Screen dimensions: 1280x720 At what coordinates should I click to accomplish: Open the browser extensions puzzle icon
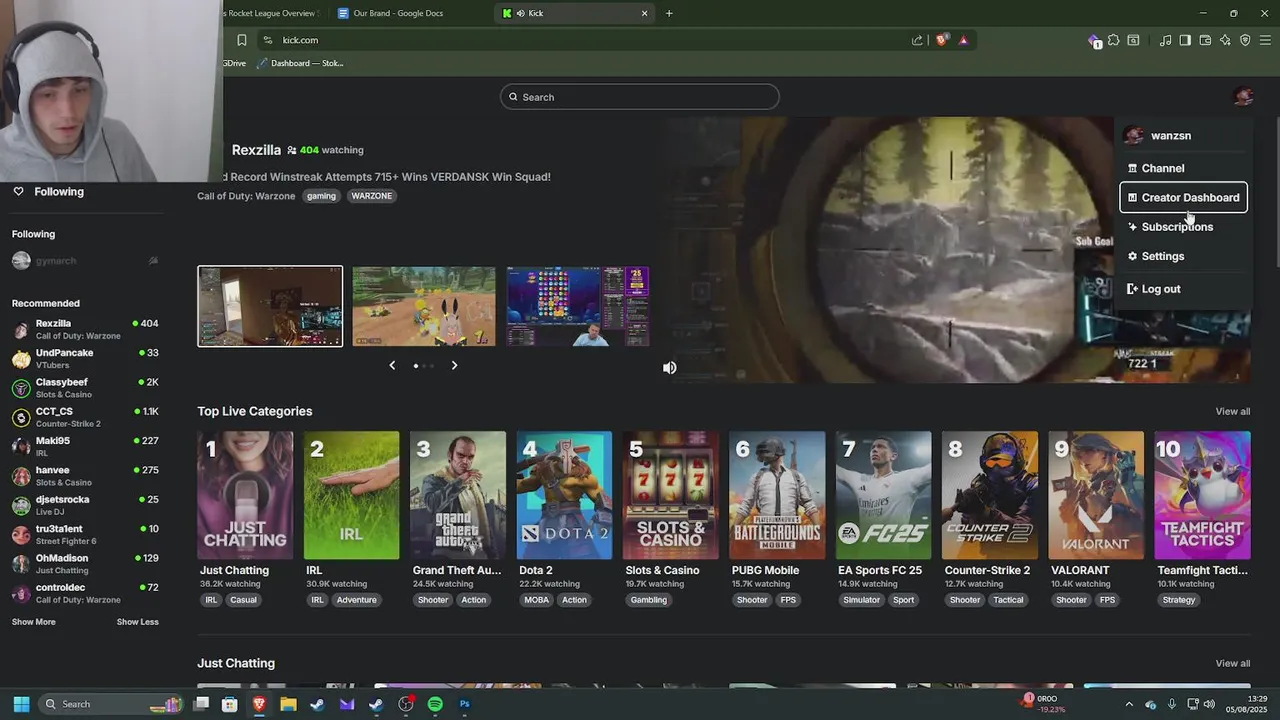pos(1113,40)
